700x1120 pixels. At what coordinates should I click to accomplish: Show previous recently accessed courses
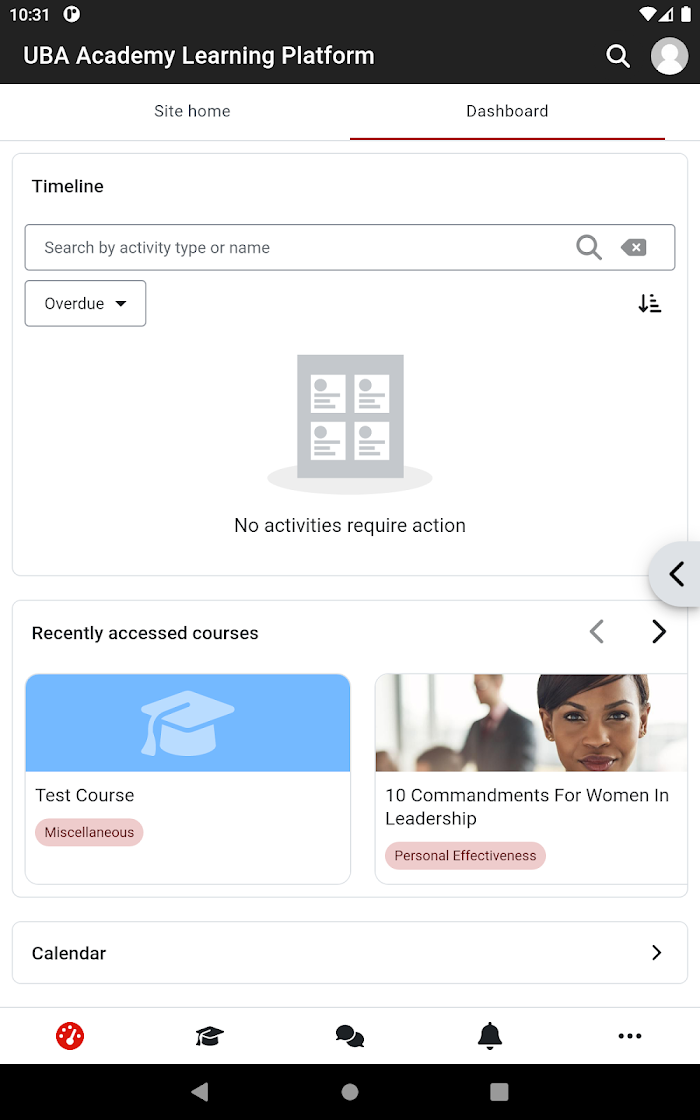point(597,632)
